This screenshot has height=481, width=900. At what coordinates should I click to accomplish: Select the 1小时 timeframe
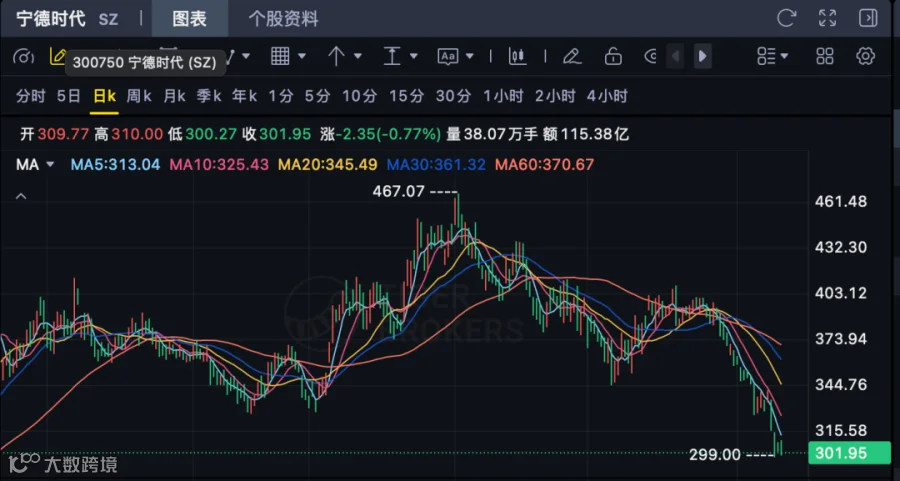coord(503,96)
